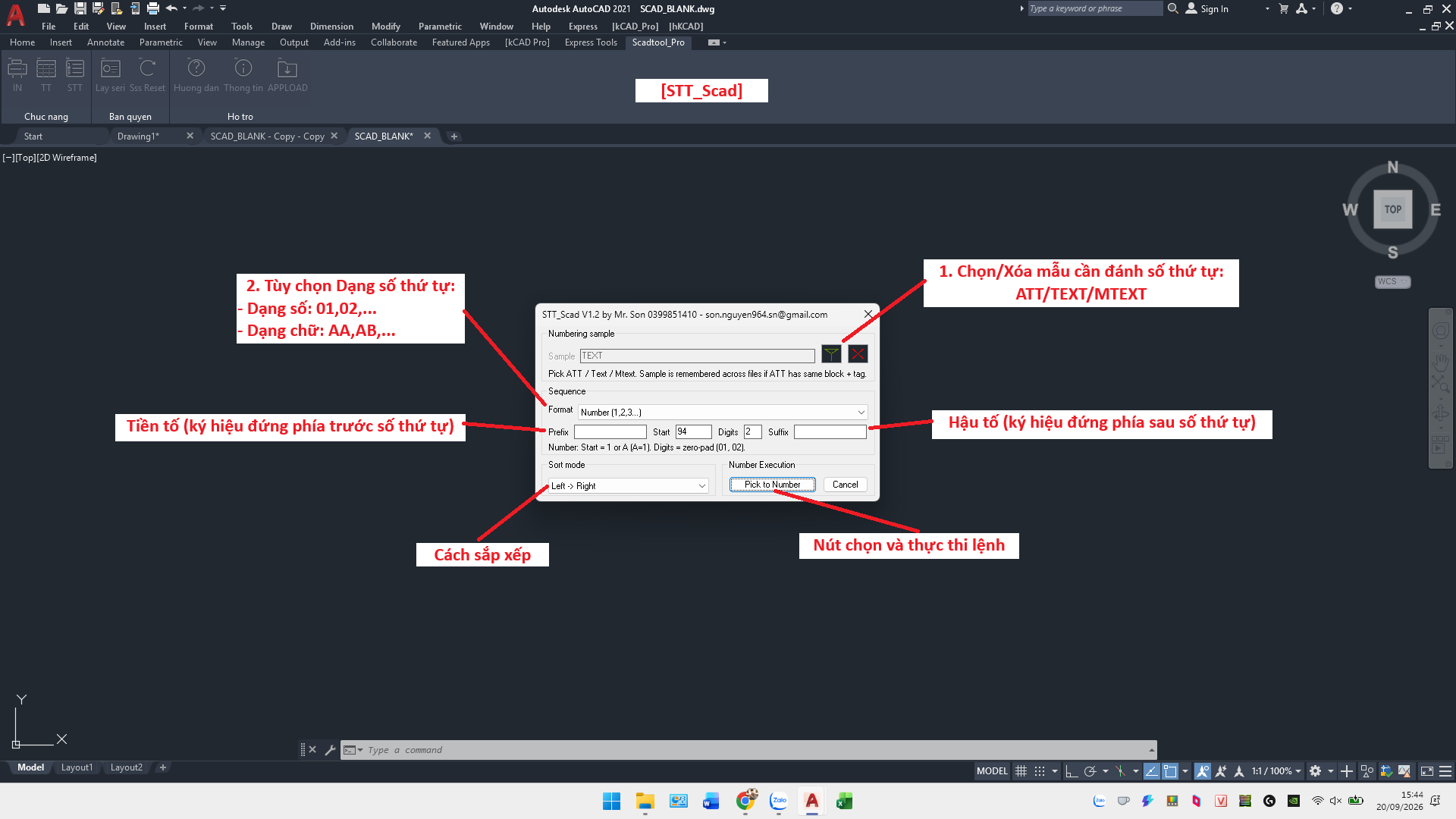Screen dimensions: 1456x819
Task: Switch to the Express Tools ribbon tab
Action: point(591,42)
